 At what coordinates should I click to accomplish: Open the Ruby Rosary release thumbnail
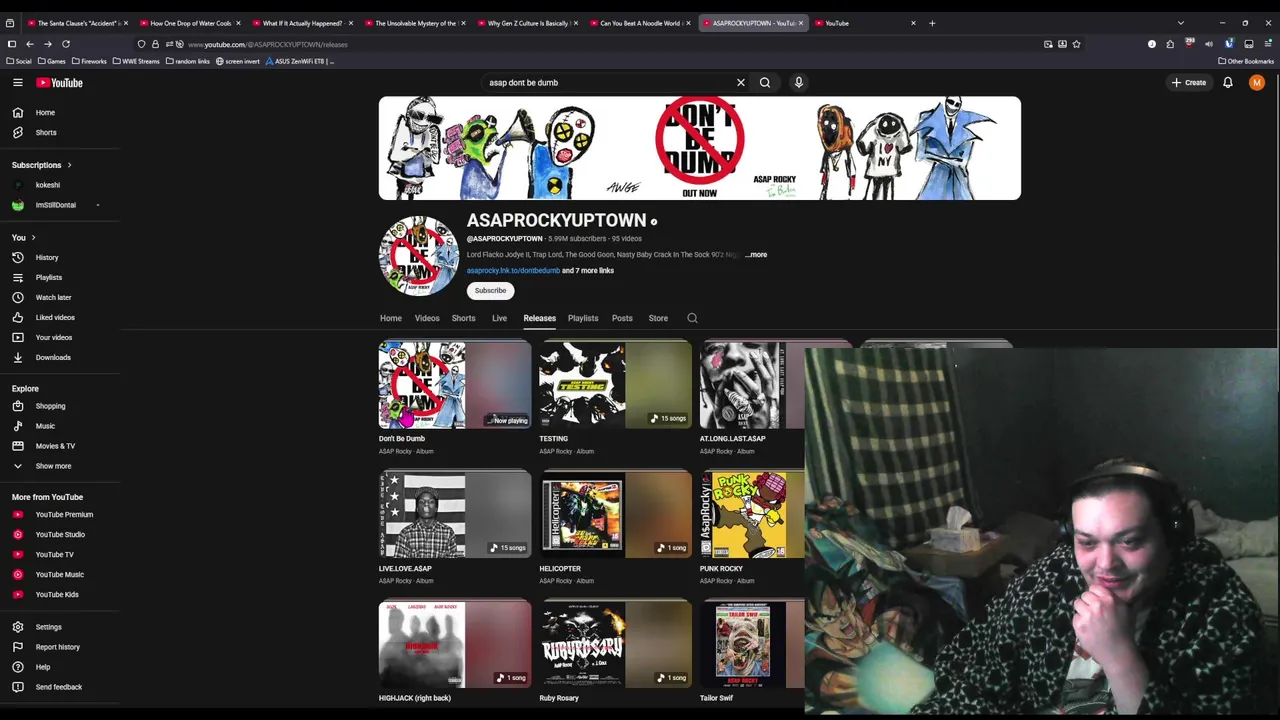[x=615, y=644]
